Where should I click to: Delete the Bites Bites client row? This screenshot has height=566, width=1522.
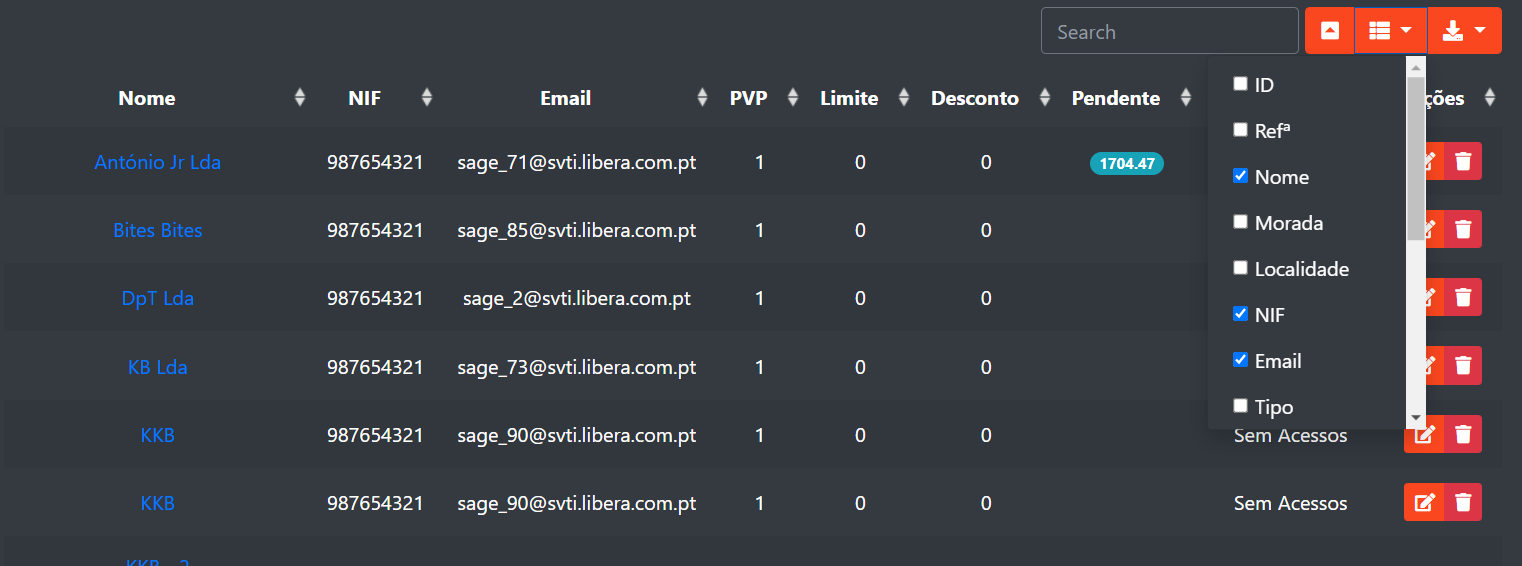1463,230
